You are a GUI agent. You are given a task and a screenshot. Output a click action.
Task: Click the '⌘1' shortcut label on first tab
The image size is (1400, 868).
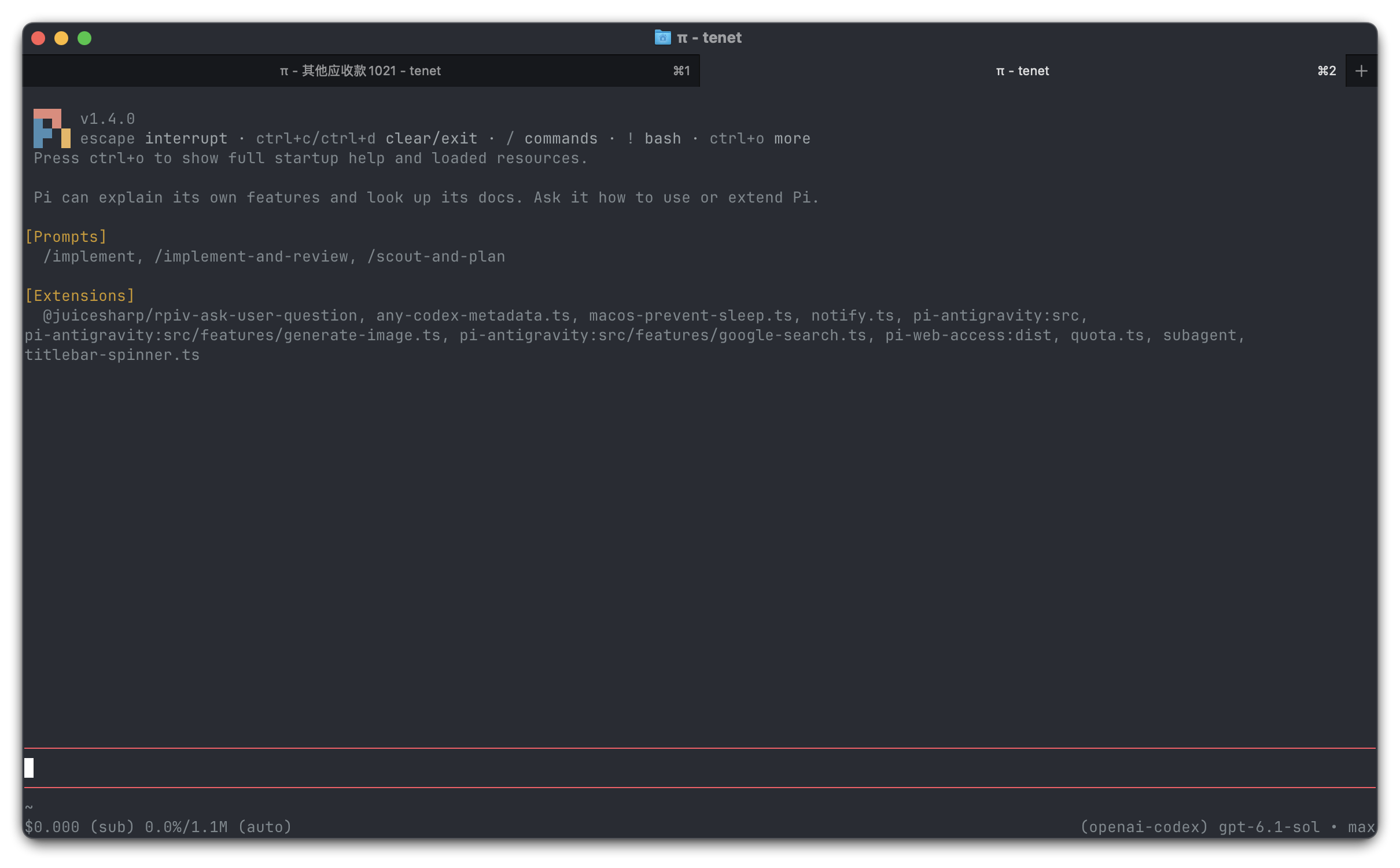[681, 71]
